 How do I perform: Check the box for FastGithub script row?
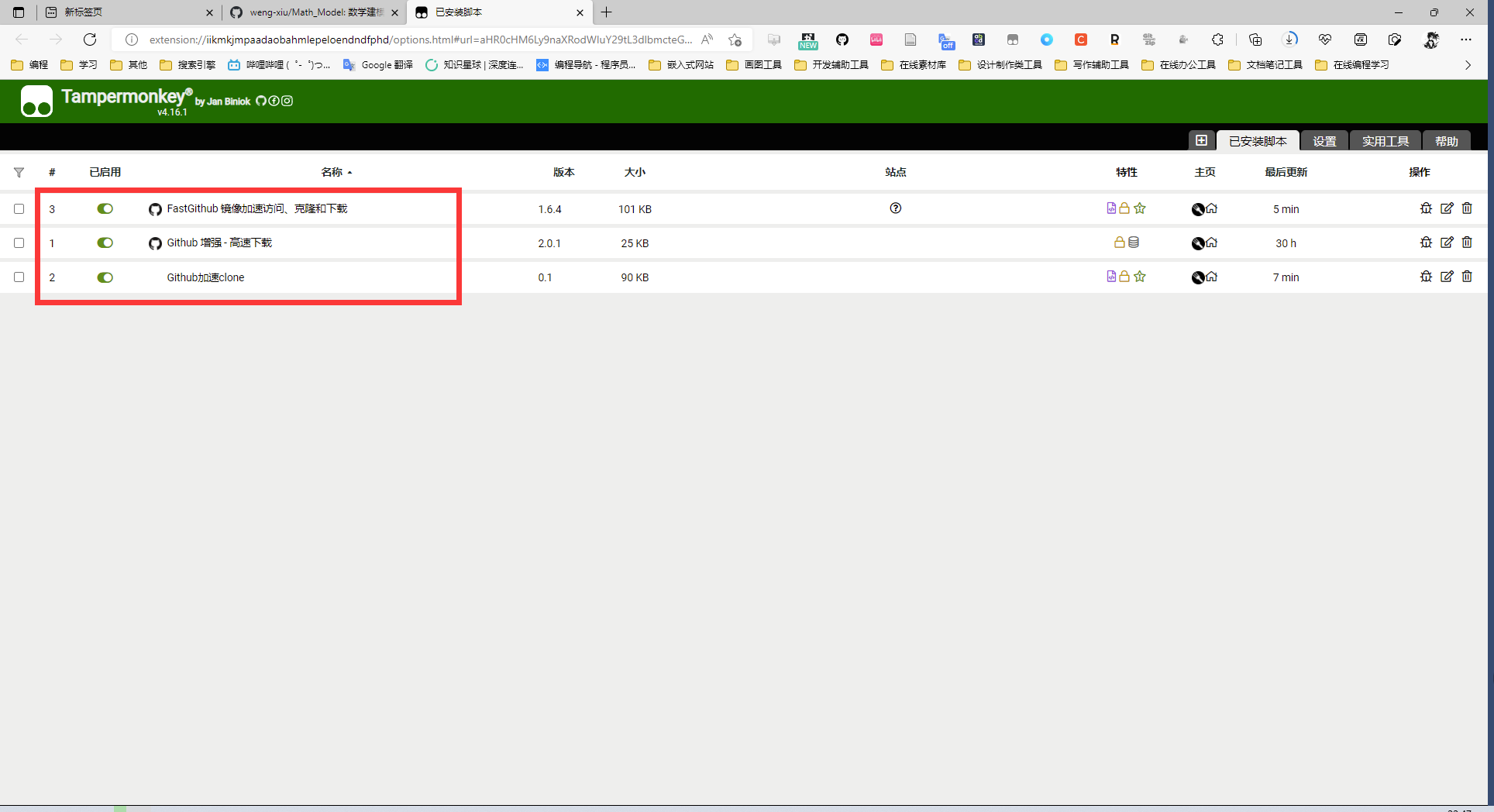[x=19, y=208]
